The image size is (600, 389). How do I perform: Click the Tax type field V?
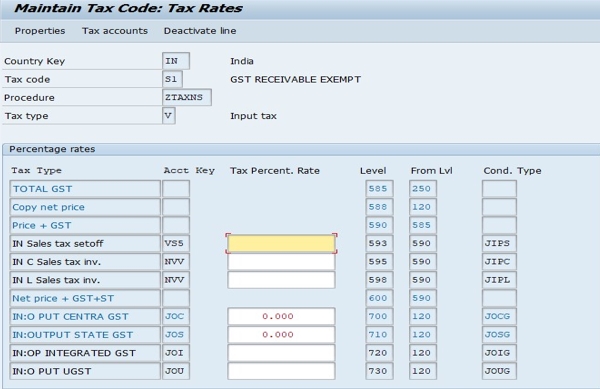(169, 116)
